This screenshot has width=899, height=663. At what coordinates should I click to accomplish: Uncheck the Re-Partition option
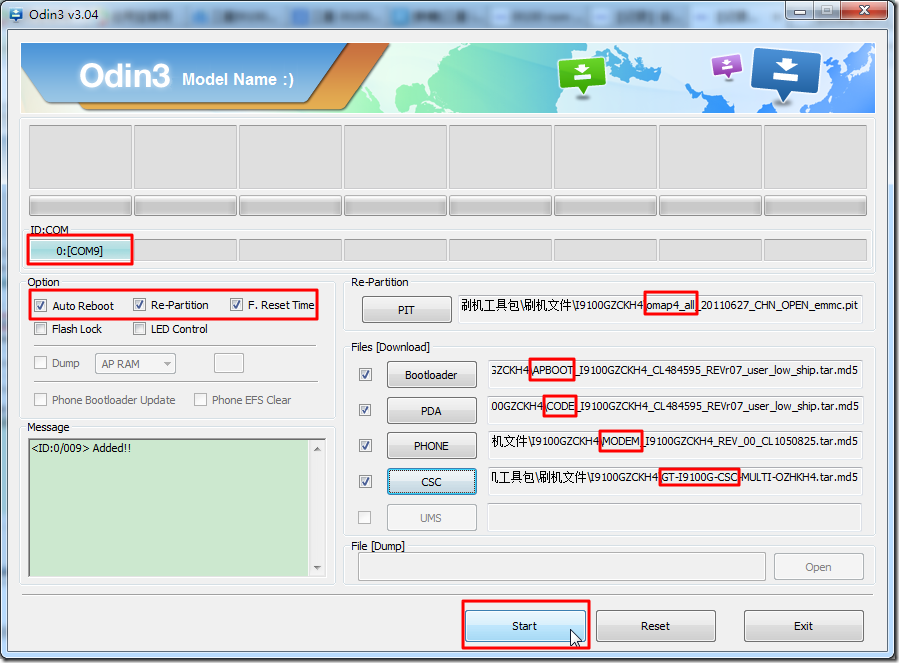click(x=139, y=305)
